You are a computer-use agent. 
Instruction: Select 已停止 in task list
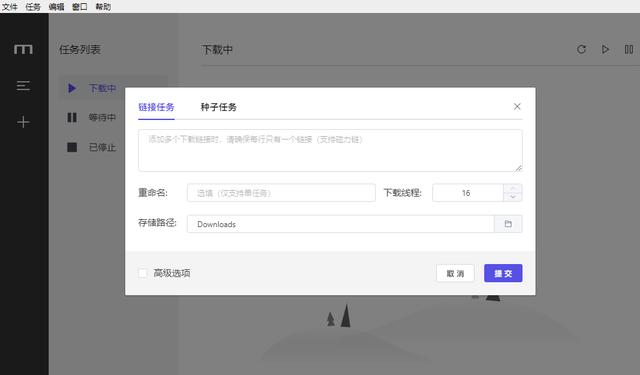[92, 147]
